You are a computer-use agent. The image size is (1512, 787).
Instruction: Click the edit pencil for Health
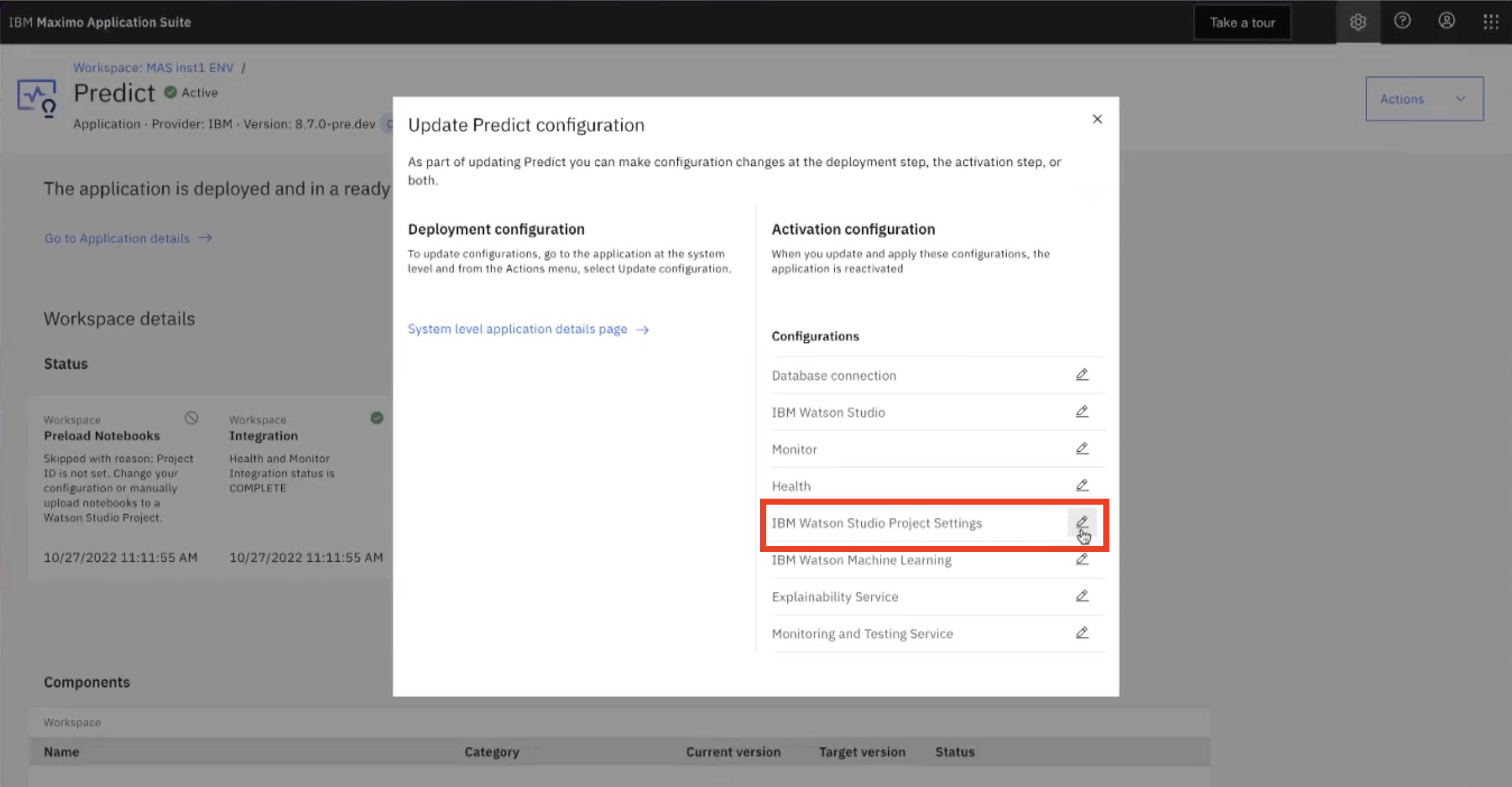[1082, 485]
